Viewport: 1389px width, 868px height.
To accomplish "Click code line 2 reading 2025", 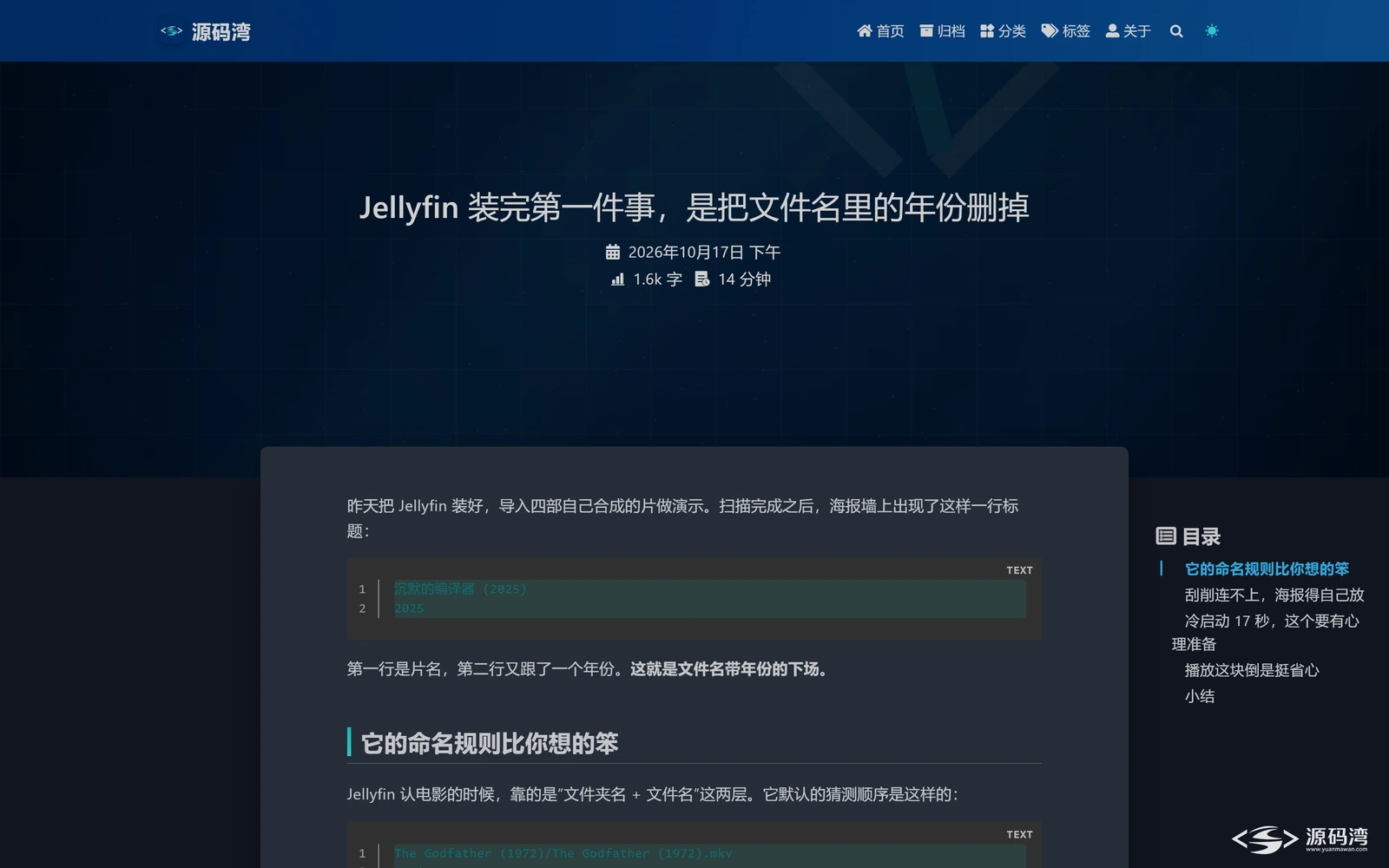I will 409,608.
